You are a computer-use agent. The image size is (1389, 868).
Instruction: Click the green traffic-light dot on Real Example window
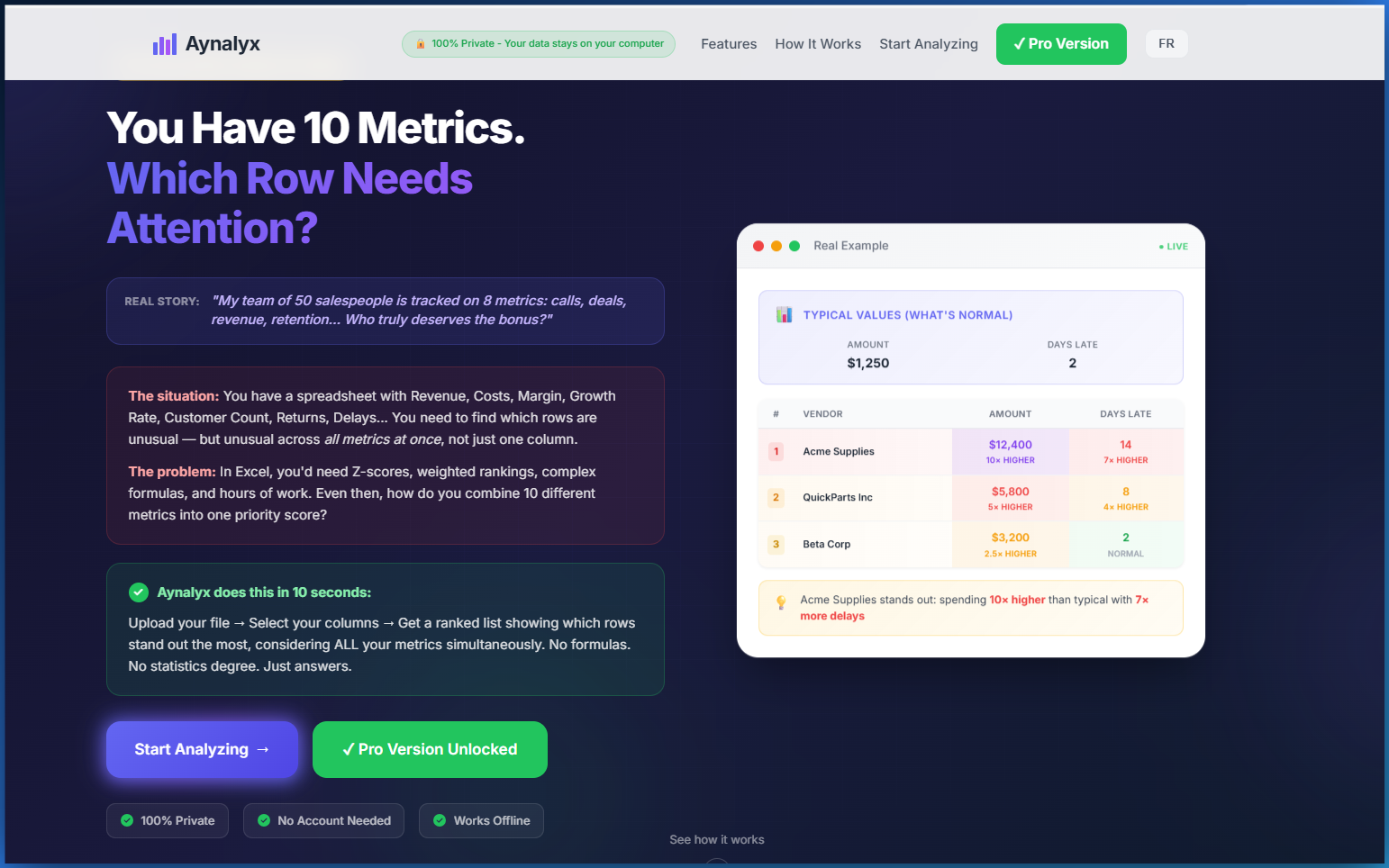[794, 245]
